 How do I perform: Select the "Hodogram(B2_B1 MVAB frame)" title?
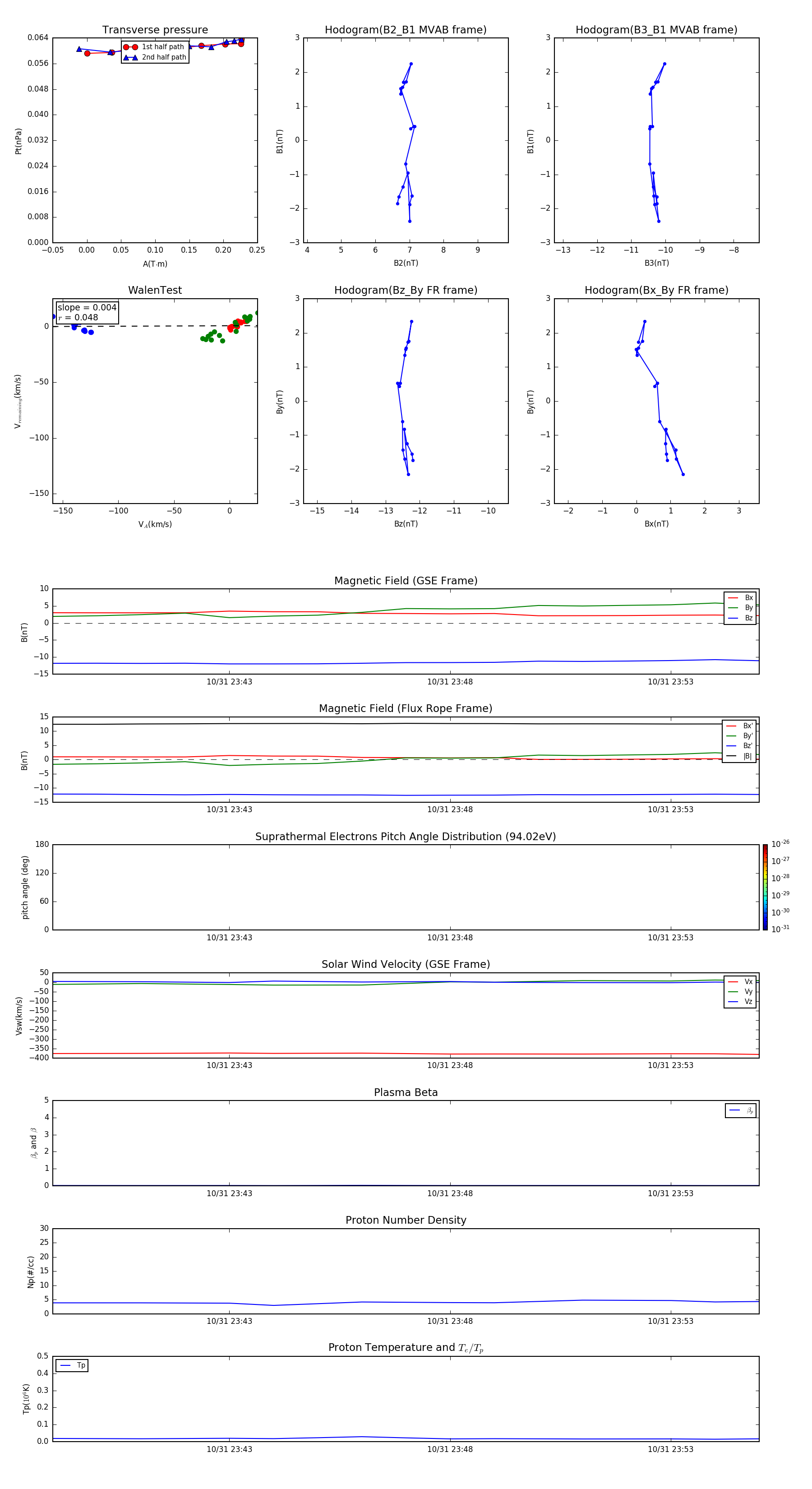tap(406, 30)
